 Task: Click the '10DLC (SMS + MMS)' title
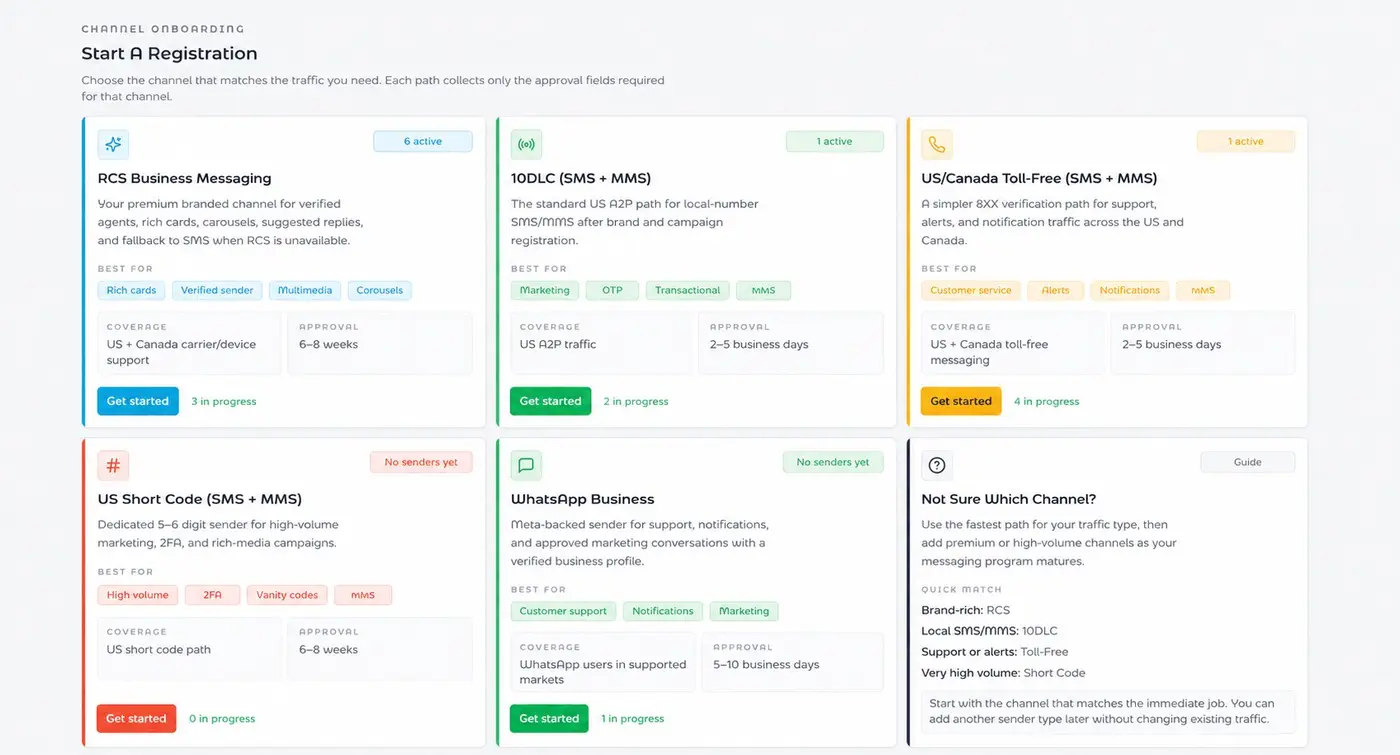581,178
